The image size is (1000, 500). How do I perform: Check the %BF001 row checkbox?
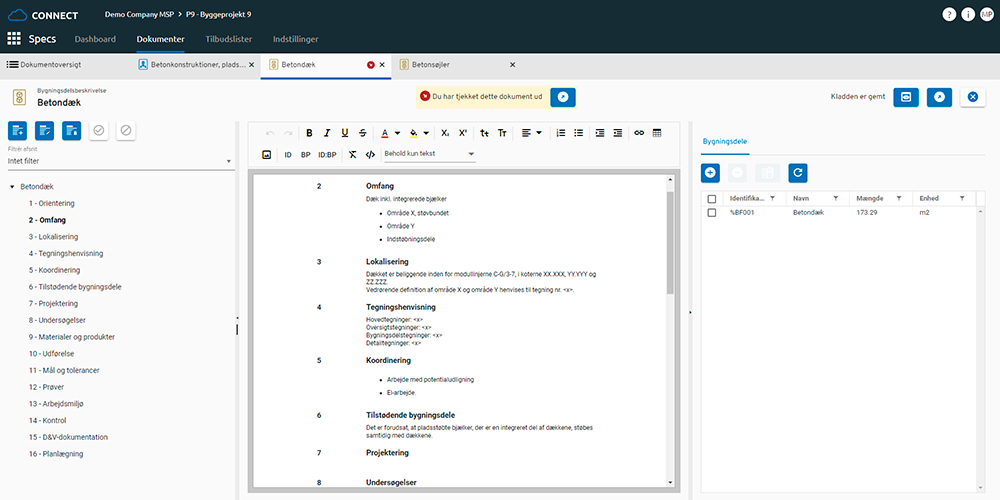click(x=712, y=213)
